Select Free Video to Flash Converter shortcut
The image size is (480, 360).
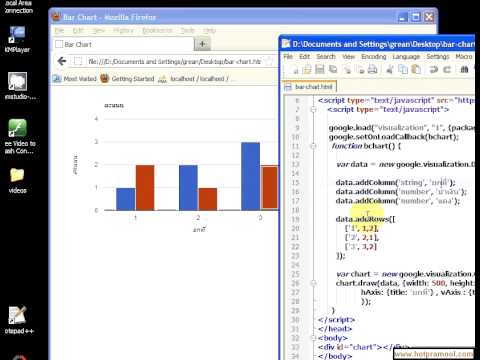(x=19, y=136)
